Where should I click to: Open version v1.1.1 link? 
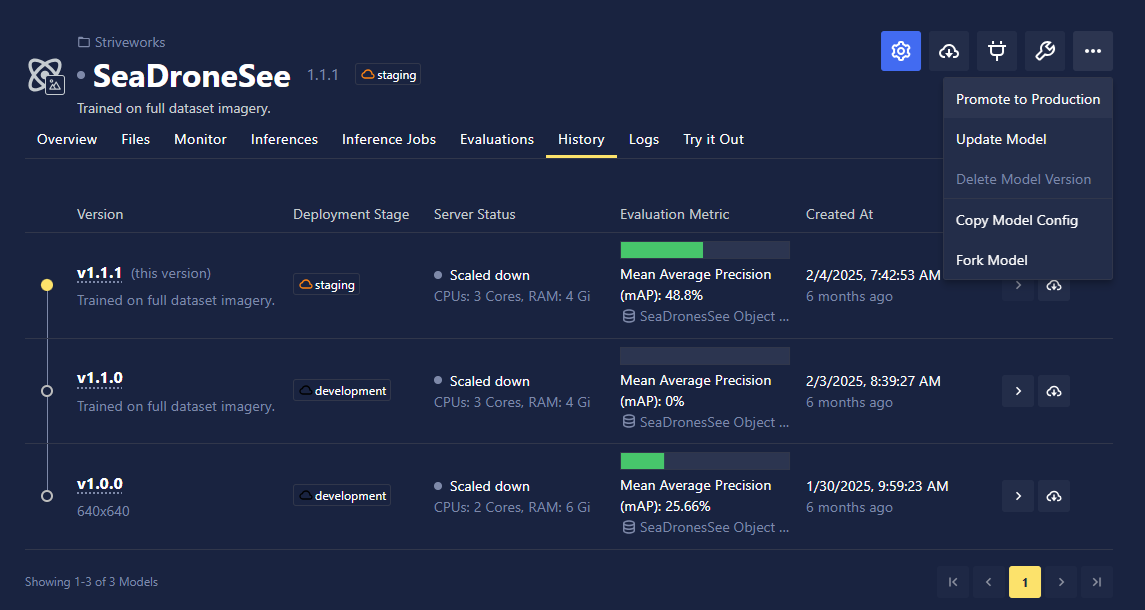tap(99, 273)
